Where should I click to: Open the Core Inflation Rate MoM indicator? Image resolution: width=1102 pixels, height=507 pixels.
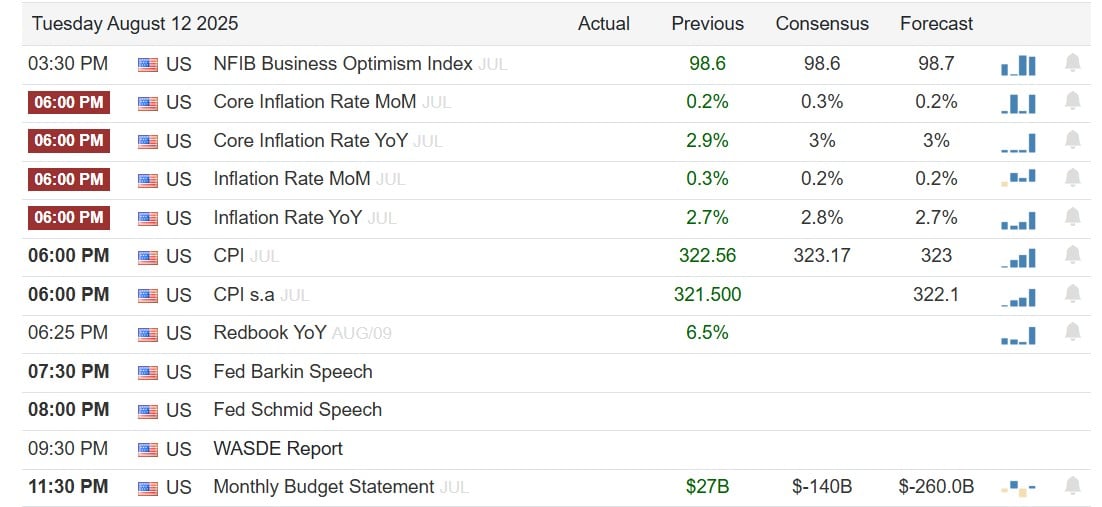(315, 102)
